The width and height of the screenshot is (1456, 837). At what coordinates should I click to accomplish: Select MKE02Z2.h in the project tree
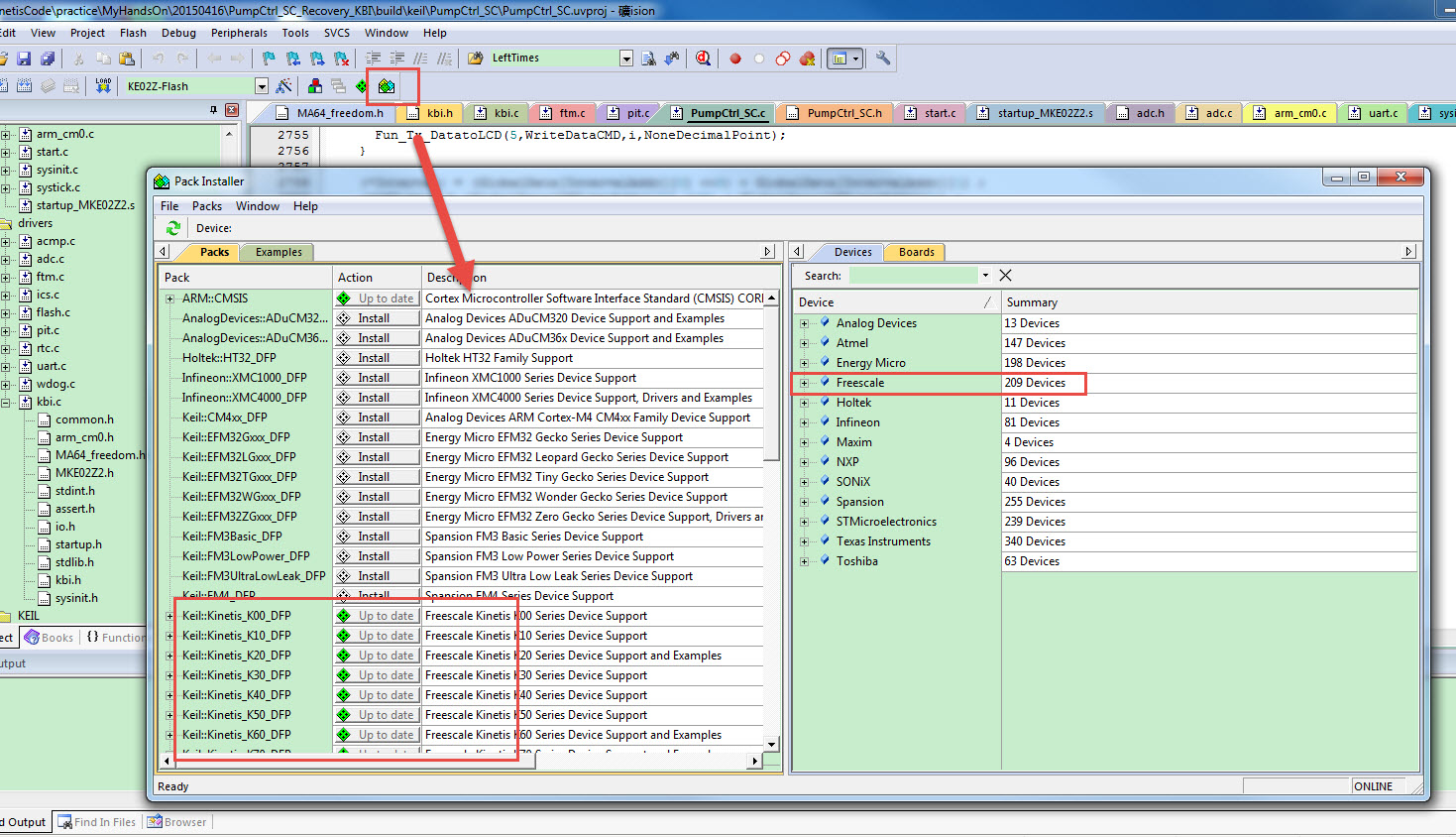coord(84,473)
